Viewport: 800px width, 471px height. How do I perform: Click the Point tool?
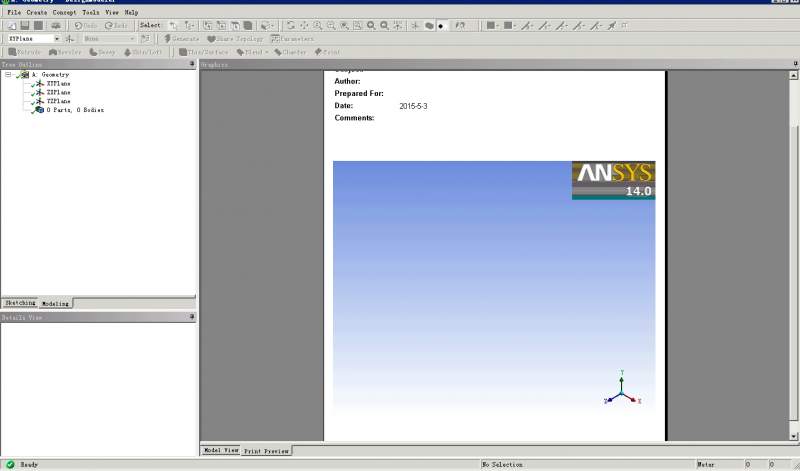pyautogui.click(x=327, y=52)
